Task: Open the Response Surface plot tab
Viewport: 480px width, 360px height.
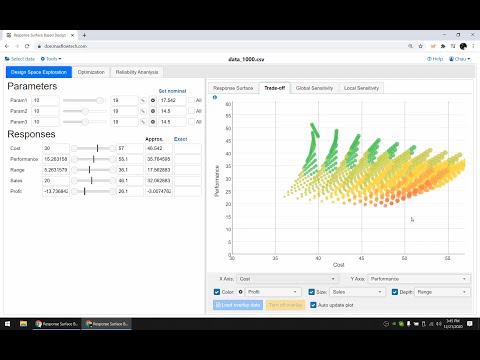Action: tap(233, 88)
